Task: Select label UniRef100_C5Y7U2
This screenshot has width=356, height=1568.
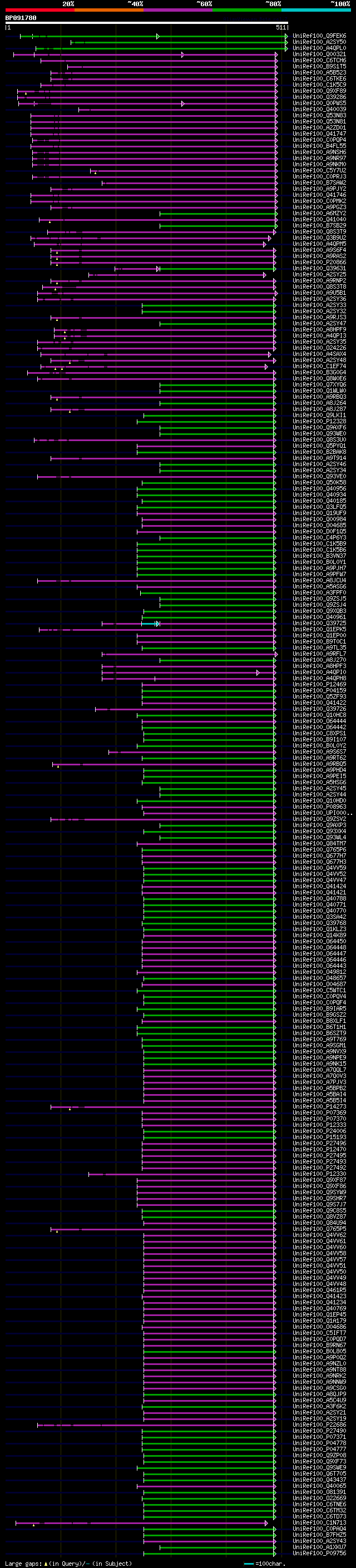Action: tap(319, 170)
